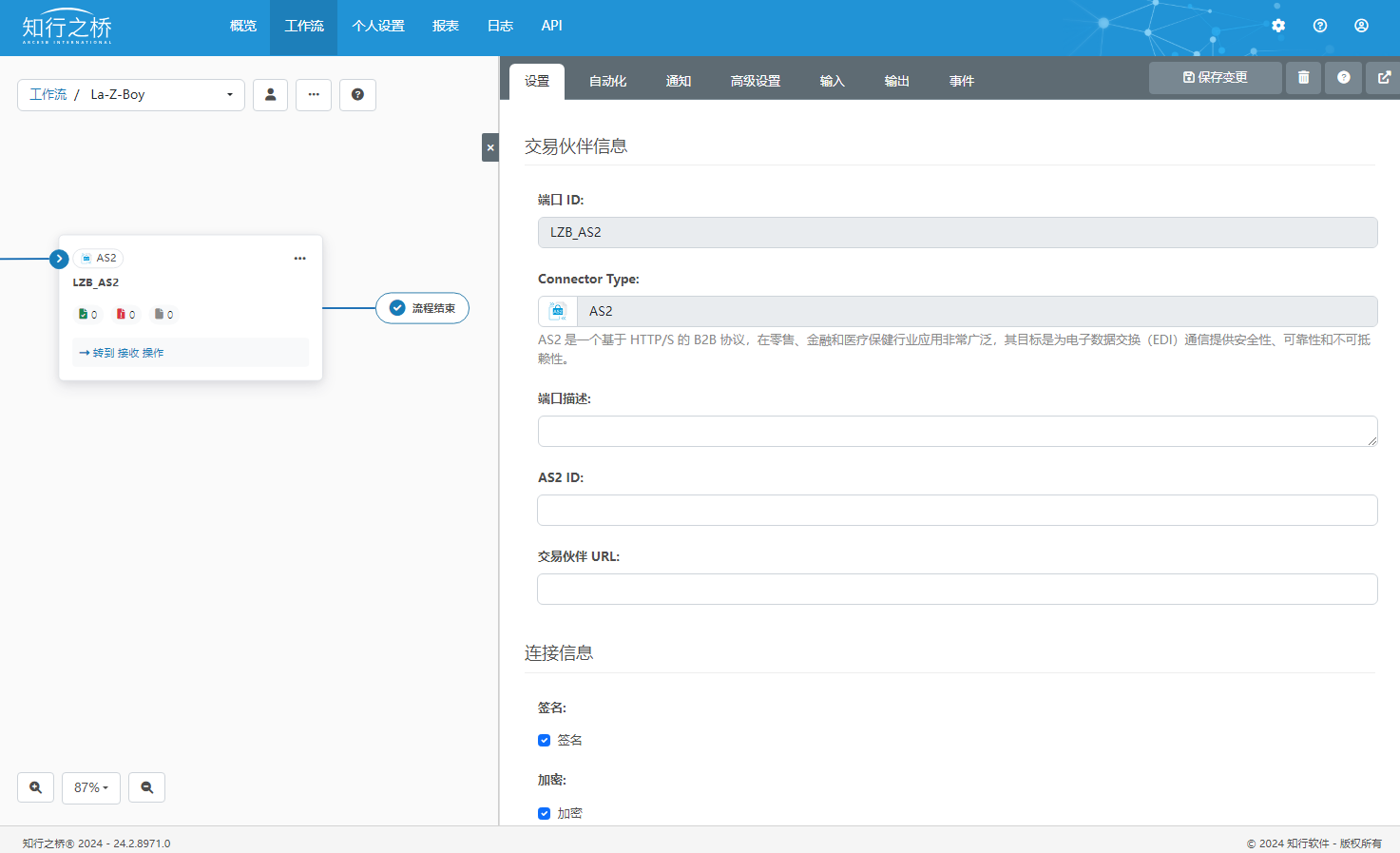Click the workspace user icon button
Screen dimensions: 1400x853
point(270,95)
